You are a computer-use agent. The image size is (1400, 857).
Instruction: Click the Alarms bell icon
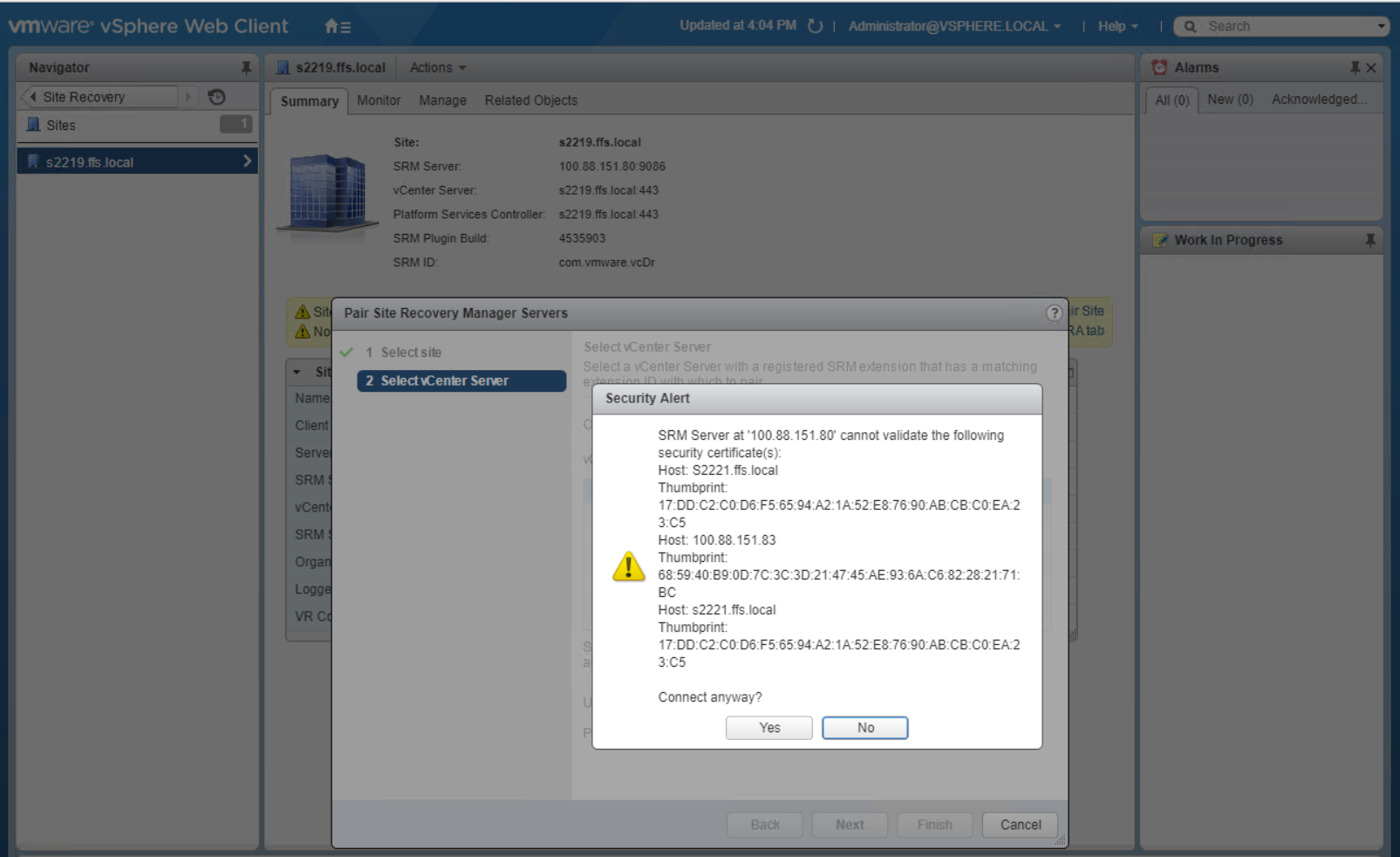[1159, 66]
